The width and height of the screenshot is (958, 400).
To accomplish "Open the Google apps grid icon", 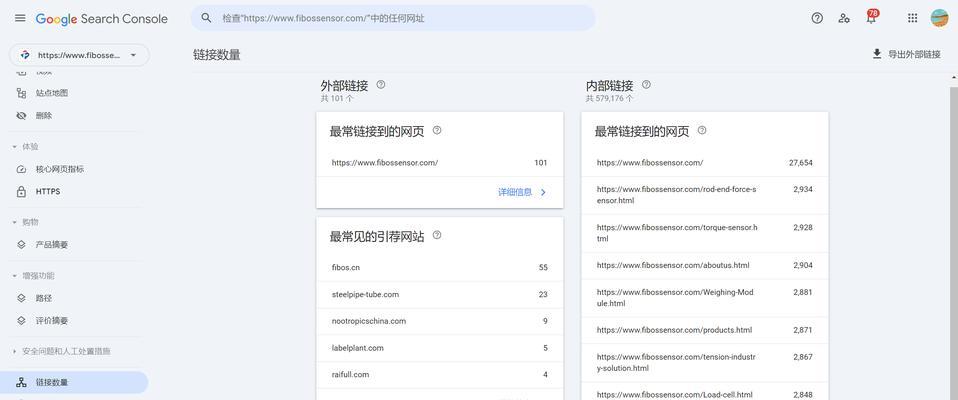I will [x=912, y=18].
